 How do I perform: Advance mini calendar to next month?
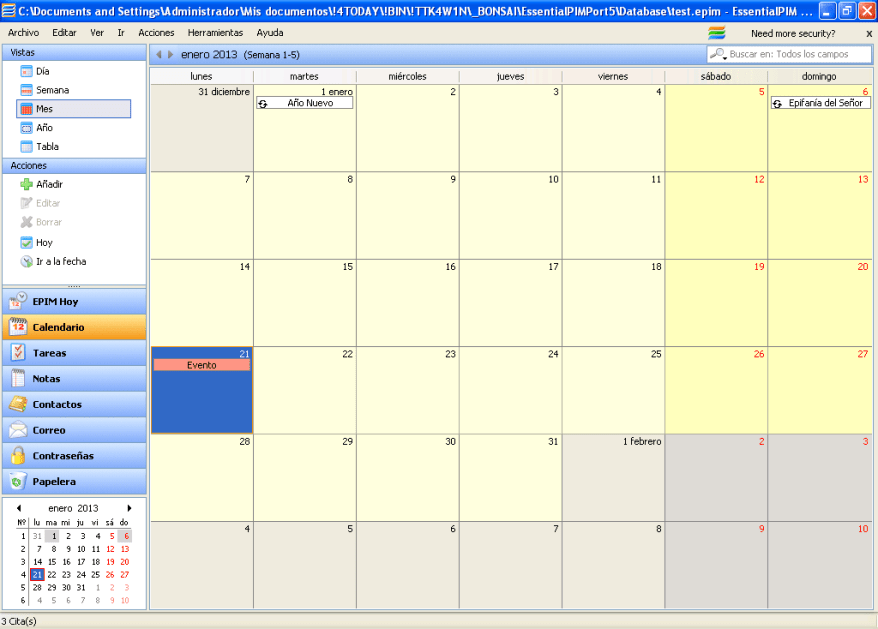(x=129, y=508)
